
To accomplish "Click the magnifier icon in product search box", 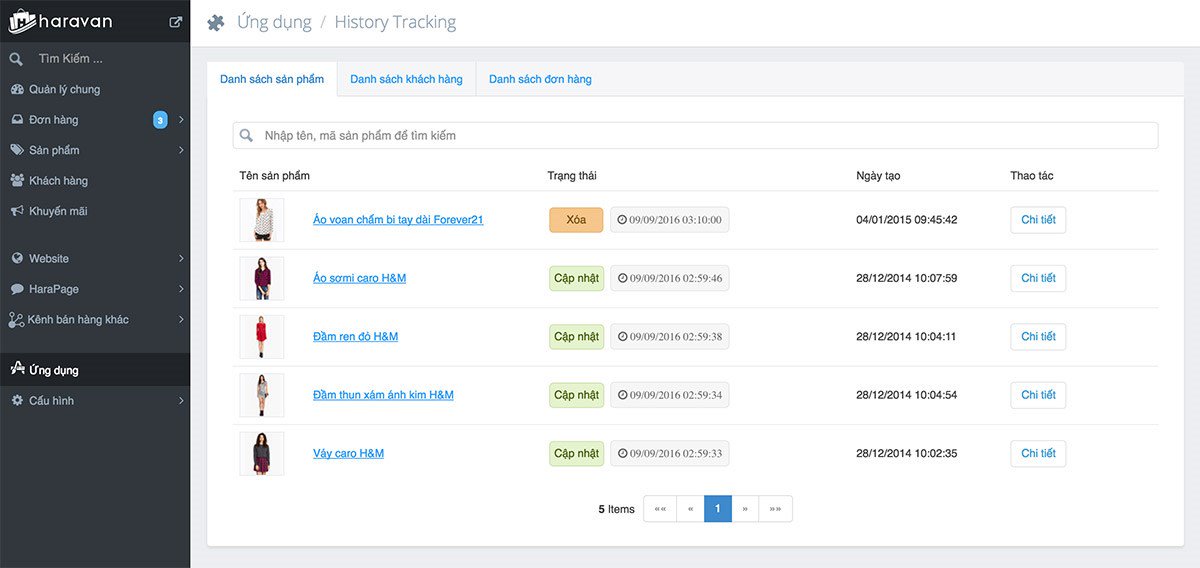I will point(246,135).
